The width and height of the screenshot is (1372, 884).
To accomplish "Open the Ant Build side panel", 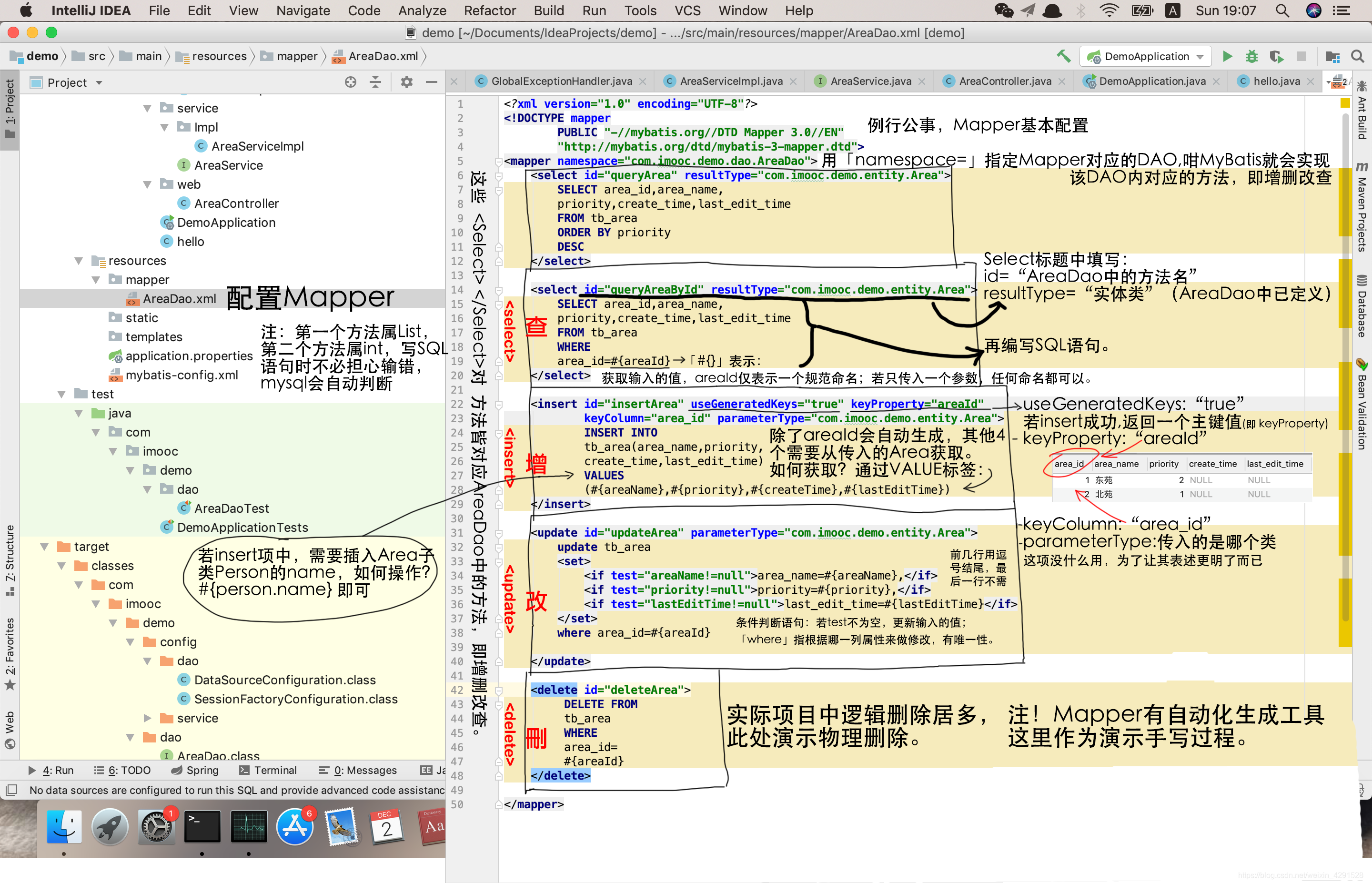I will (1362, 110).
